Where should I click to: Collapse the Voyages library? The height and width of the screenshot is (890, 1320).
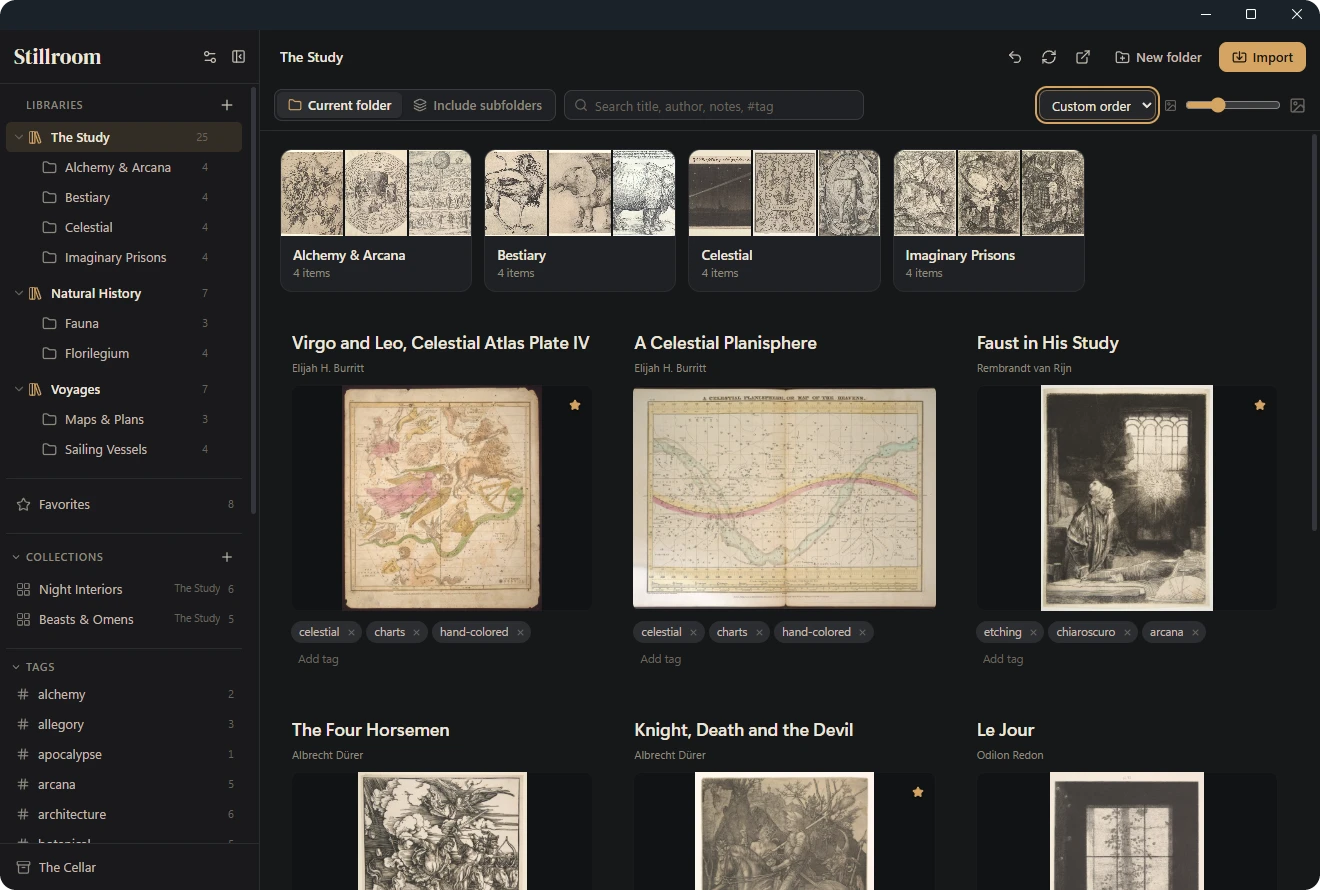19,389
